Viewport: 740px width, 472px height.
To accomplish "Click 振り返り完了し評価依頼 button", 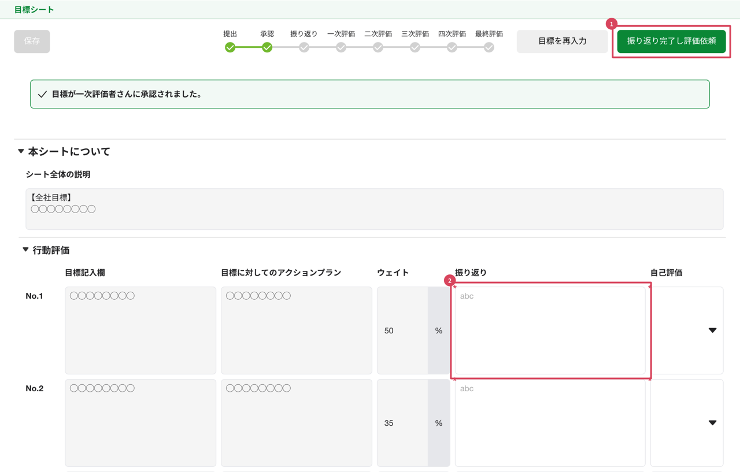I will (x=671, y=41).
